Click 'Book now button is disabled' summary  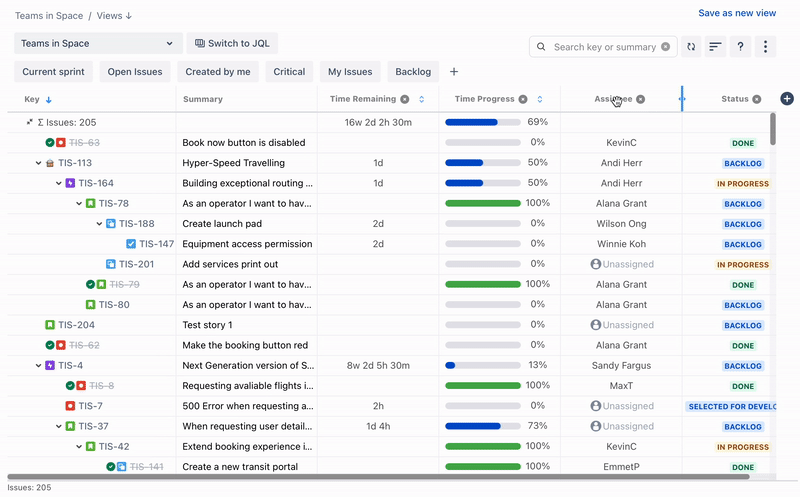[x=244, y=143]
